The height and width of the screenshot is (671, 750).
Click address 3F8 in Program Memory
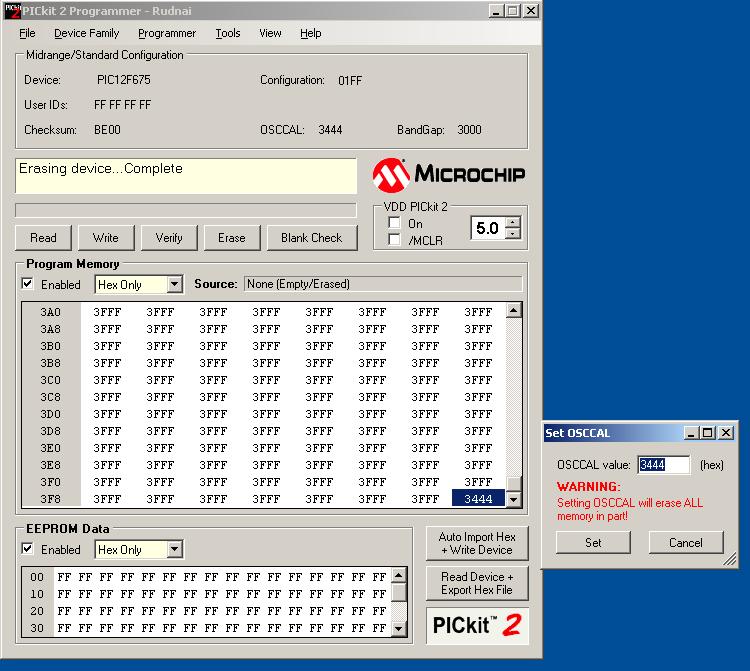tap(50, 499)
